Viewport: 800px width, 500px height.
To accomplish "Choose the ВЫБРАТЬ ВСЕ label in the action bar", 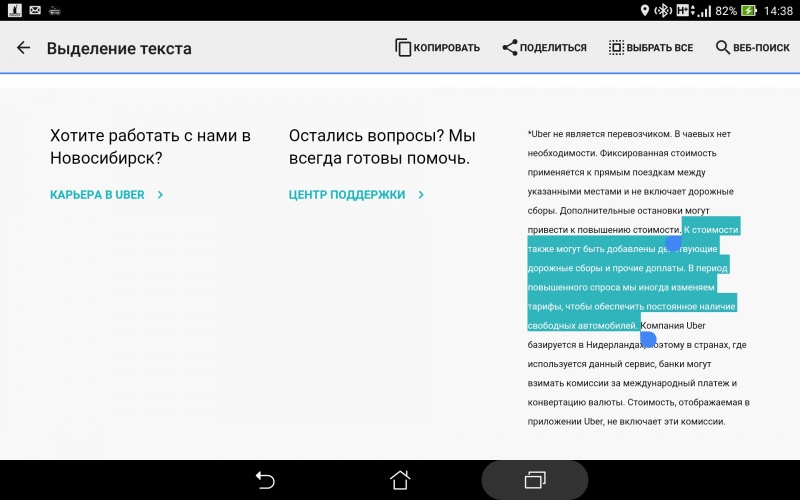I will (x=661, y=48).
